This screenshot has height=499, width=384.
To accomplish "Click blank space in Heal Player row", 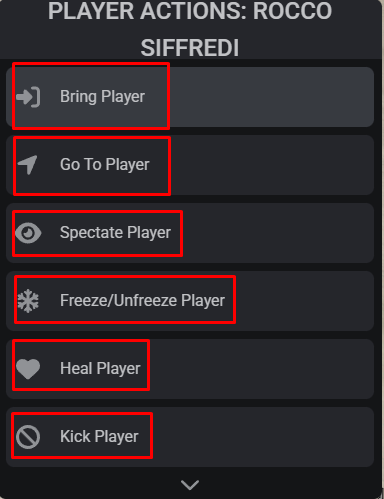I will tap(261, 369).
